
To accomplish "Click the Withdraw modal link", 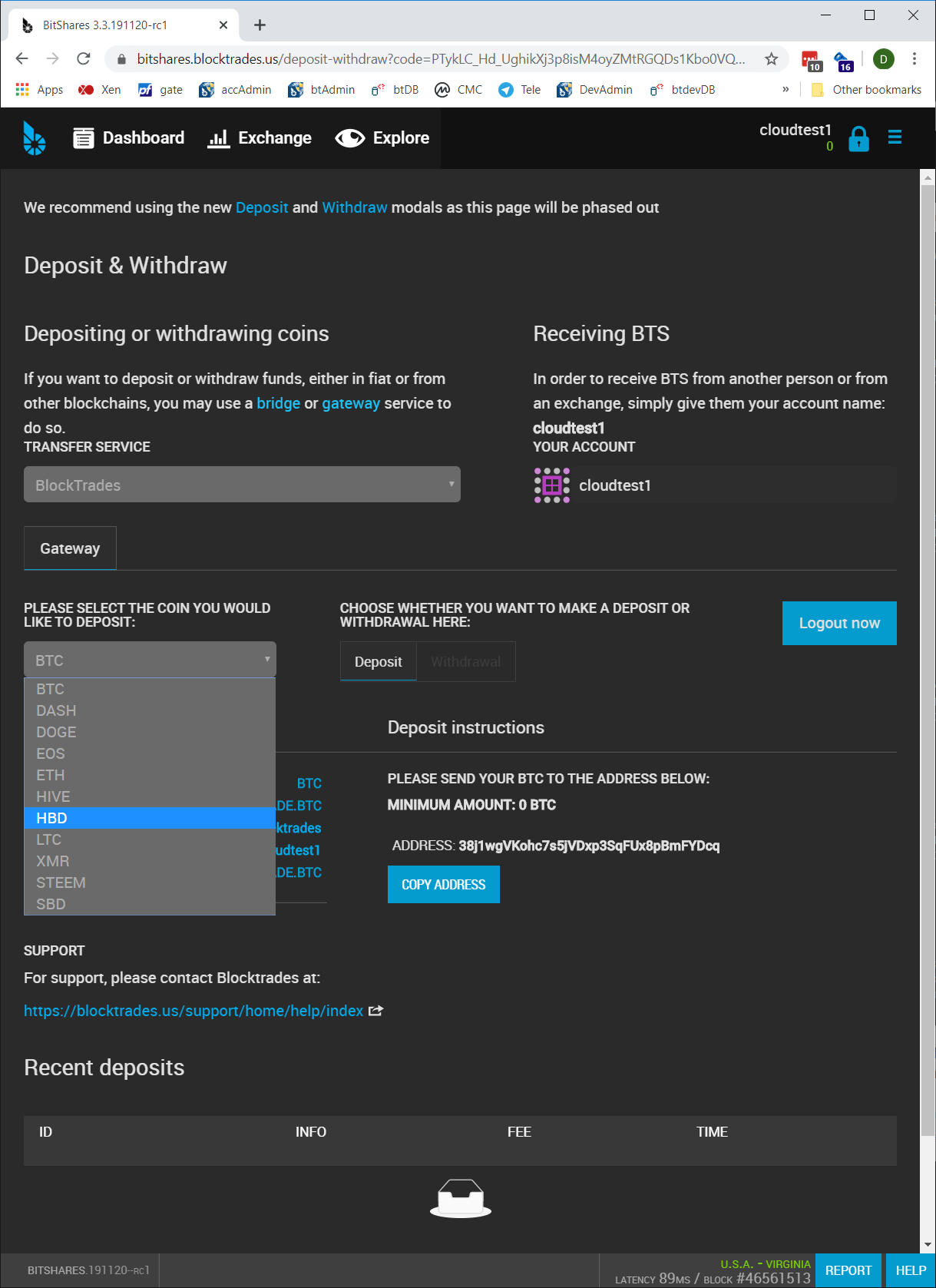I will point(355,207).
